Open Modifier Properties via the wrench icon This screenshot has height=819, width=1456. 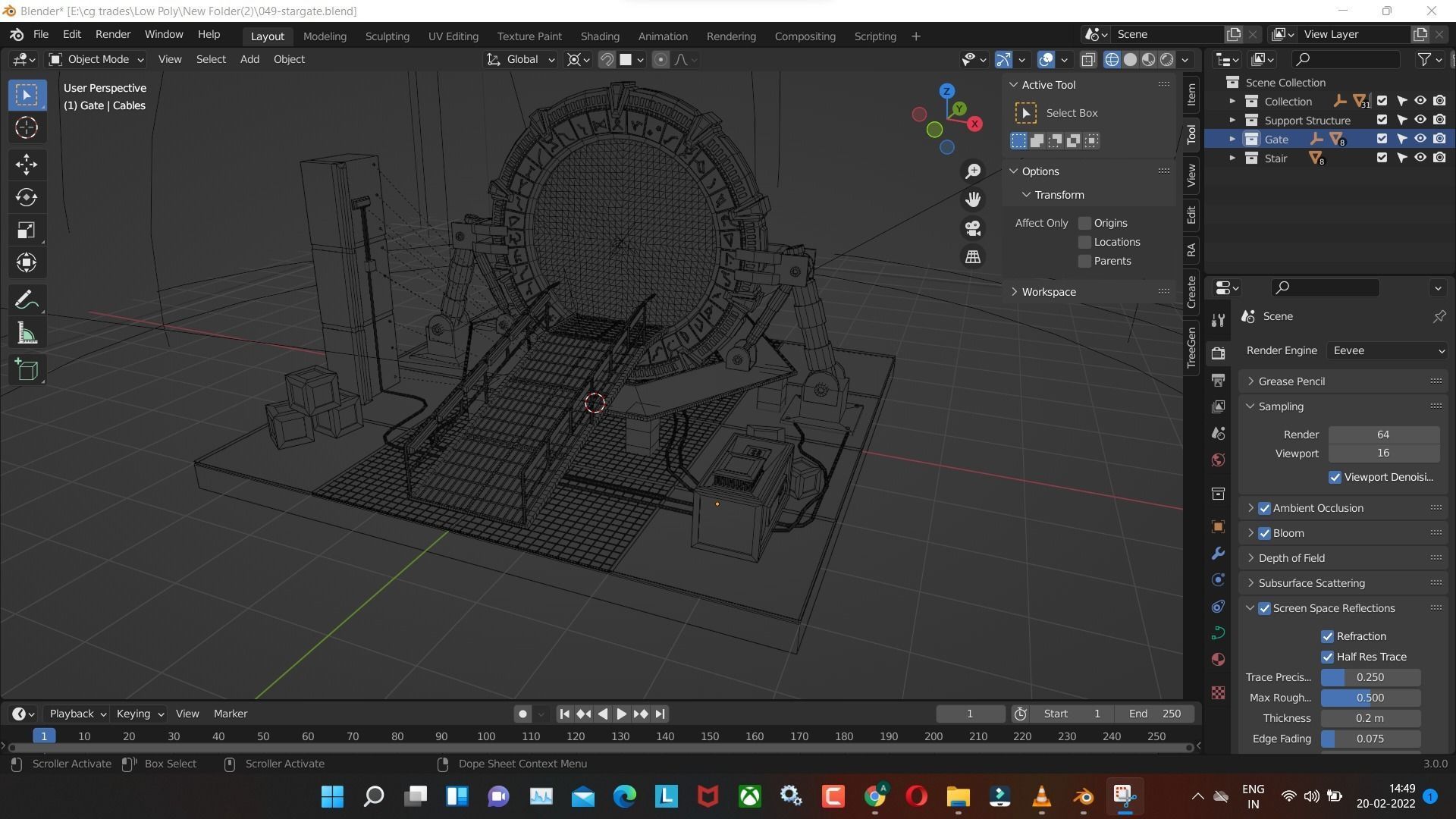[x=1218, y=553]
